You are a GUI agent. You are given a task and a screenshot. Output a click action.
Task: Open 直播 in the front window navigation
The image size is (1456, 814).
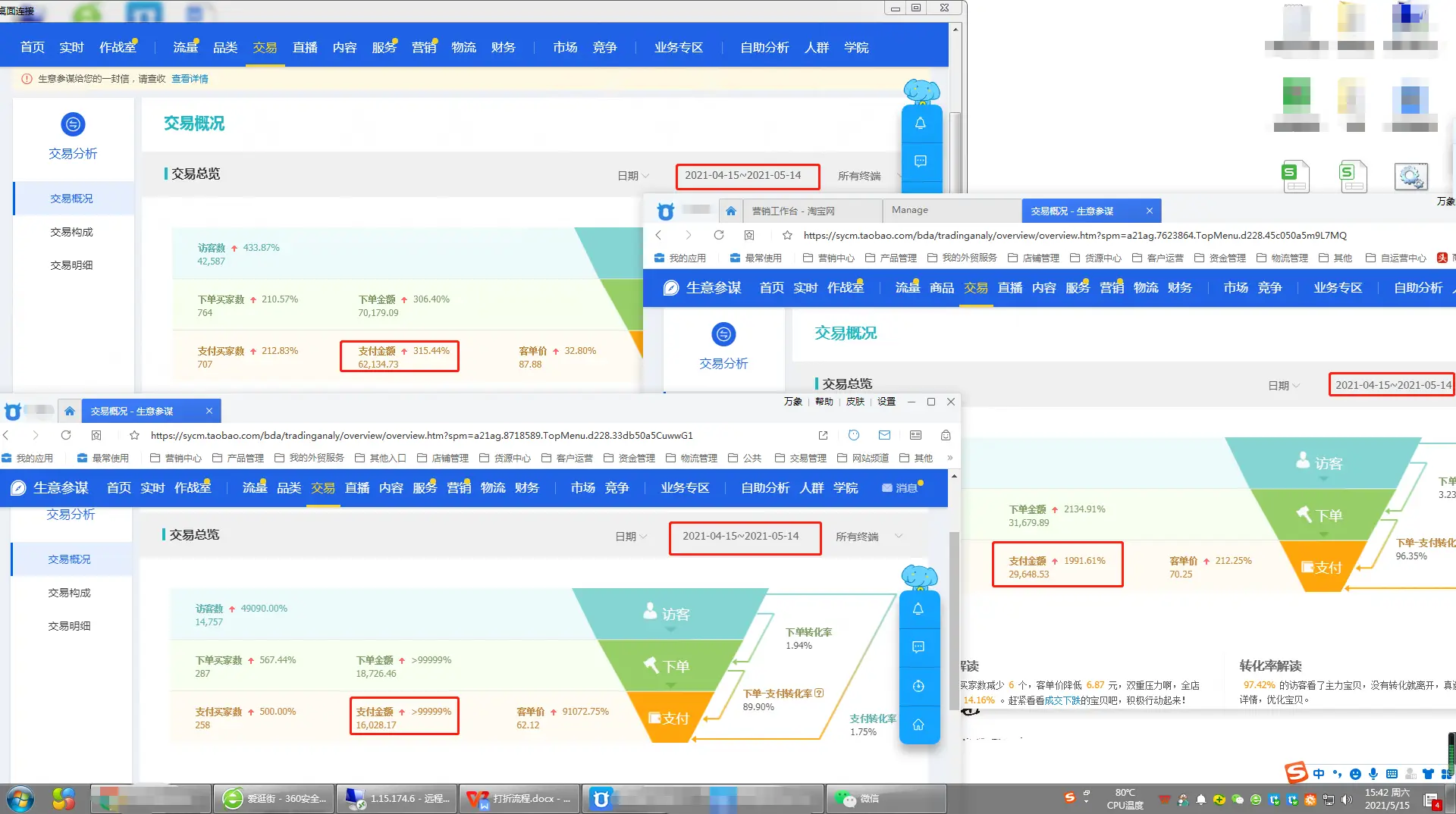click(357, 488)
